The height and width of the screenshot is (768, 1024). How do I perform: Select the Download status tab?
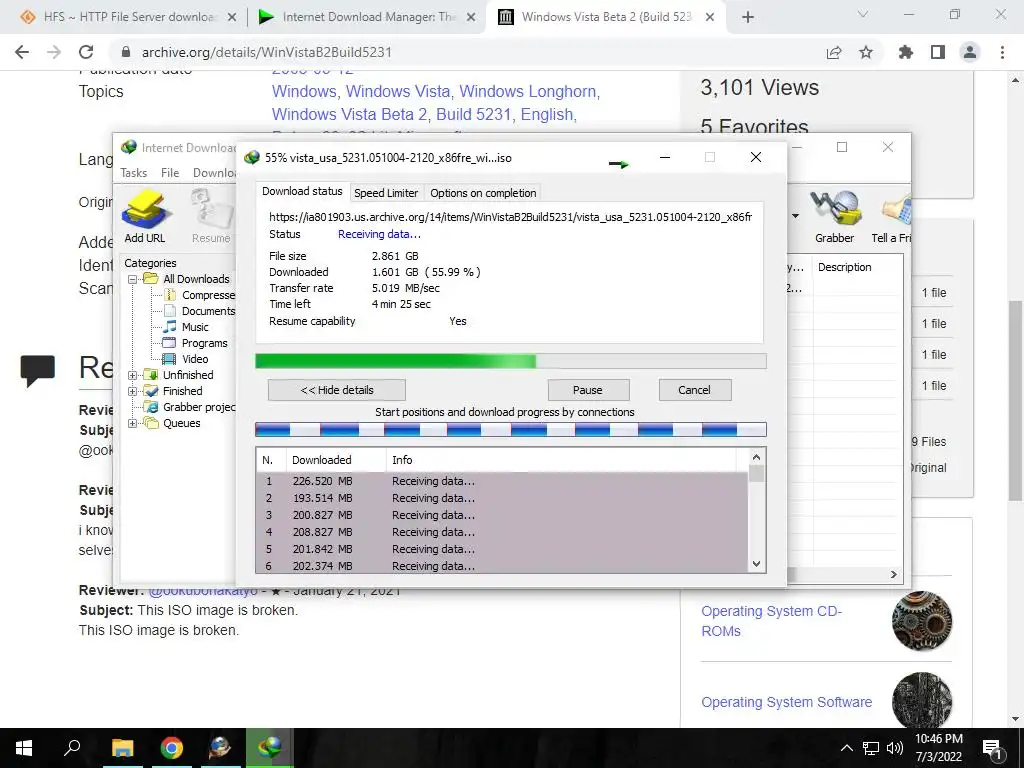tap(302, 191)
